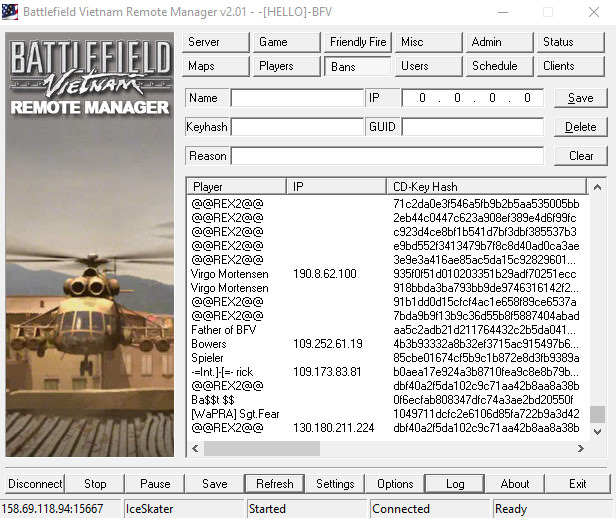
Task: Click the Save ban button
Action: [x=580, y=98]
